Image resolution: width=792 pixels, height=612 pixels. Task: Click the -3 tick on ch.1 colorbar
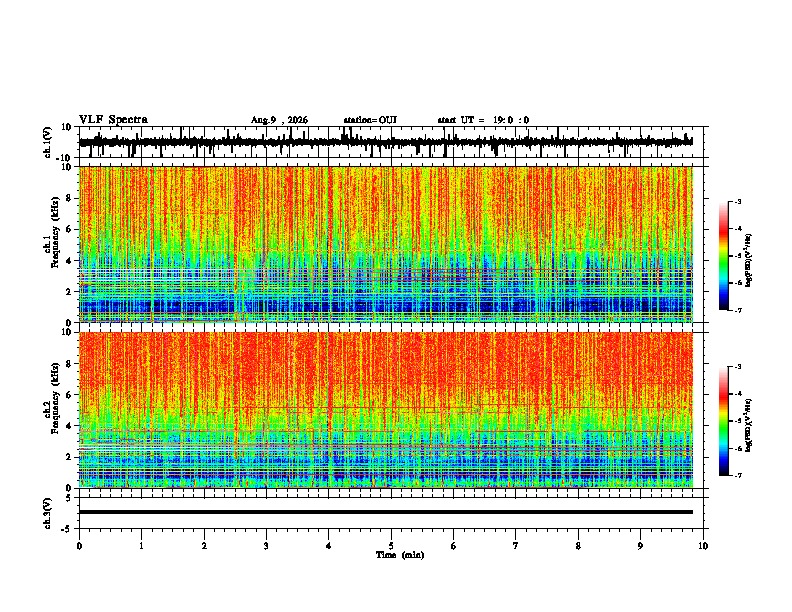pos(738,202)
